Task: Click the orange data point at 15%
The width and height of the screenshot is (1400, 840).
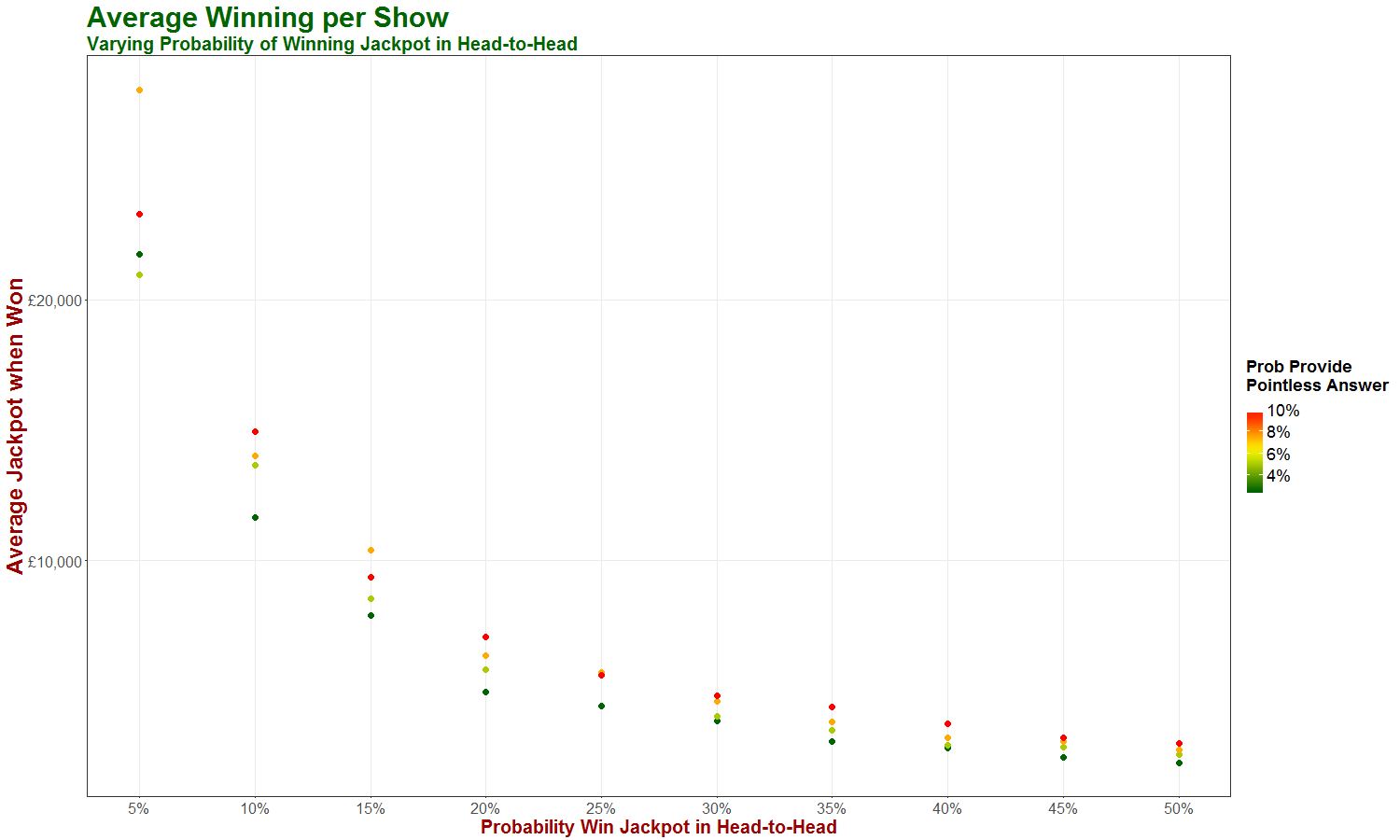Action: [371, 551]
